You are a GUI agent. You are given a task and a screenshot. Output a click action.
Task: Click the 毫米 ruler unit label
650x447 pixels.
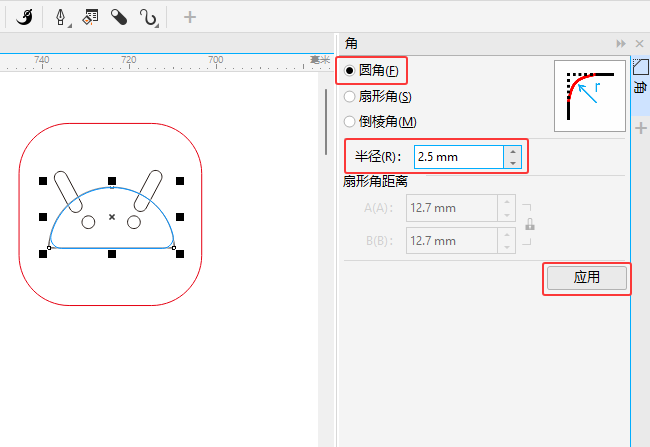point(320,60)
